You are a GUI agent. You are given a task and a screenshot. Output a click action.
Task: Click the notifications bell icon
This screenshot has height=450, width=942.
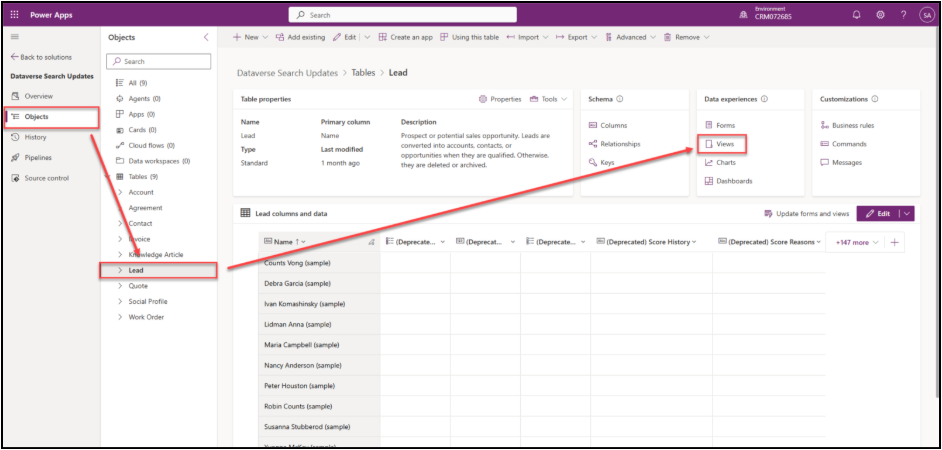856,15
